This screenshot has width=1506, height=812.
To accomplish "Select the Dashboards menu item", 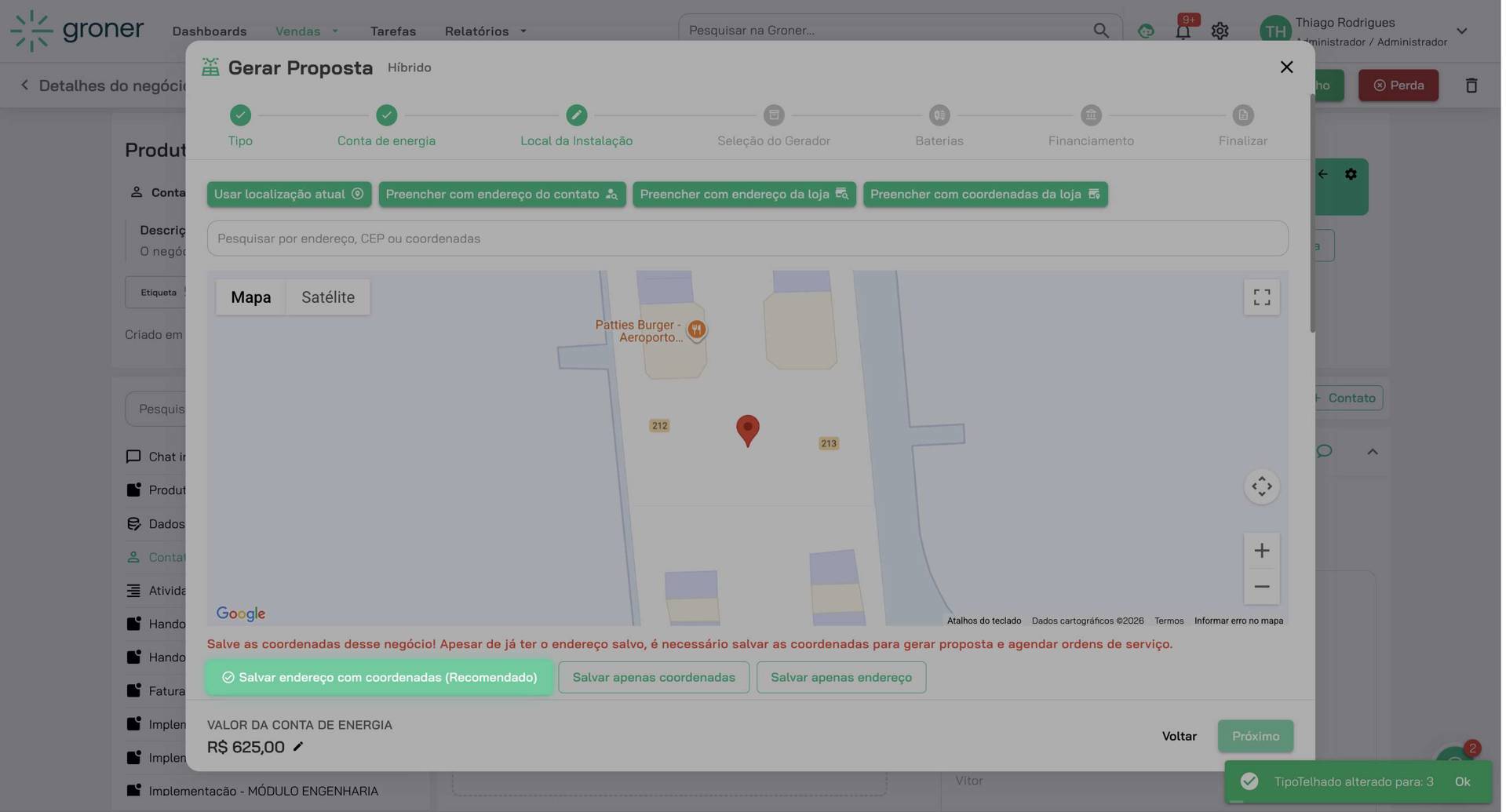I will tap(209, 31).
